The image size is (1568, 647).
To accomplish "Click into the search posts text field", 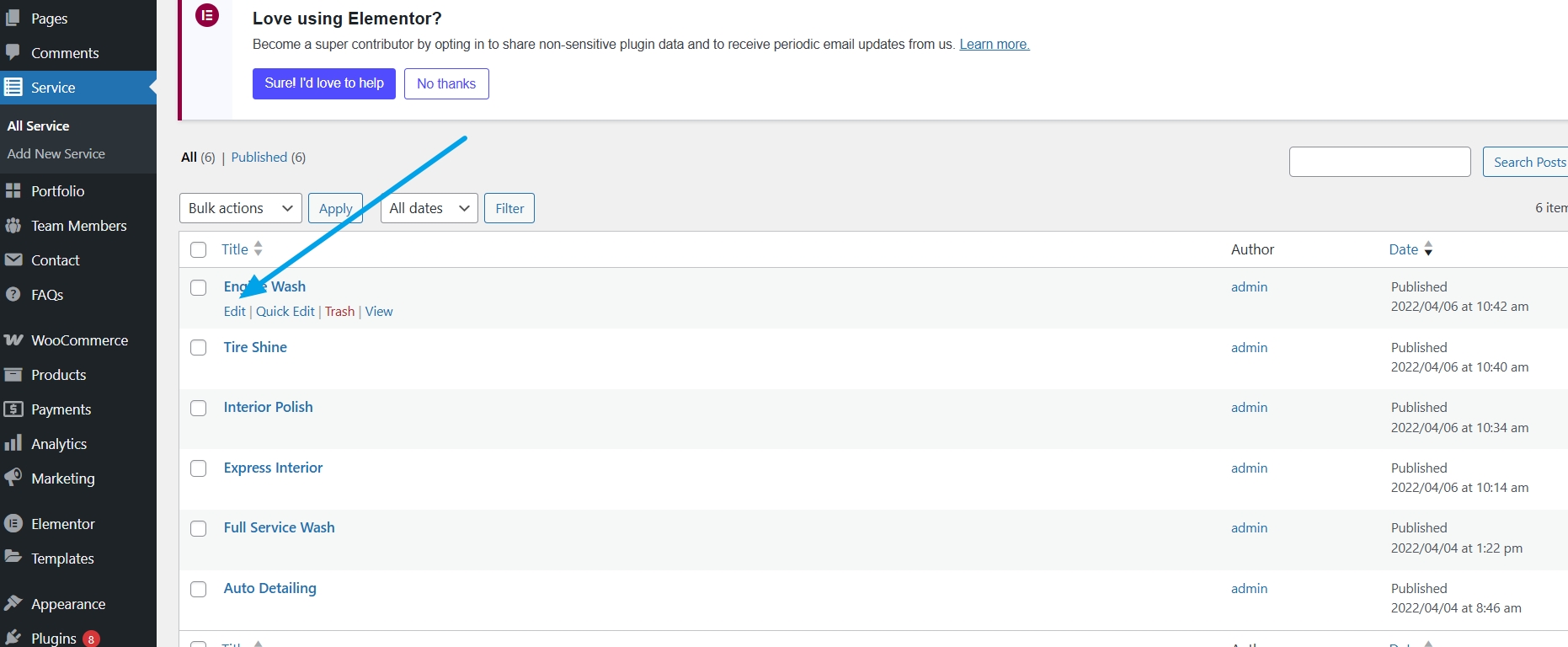I will pyautogui.click(x=1379, y=162).
